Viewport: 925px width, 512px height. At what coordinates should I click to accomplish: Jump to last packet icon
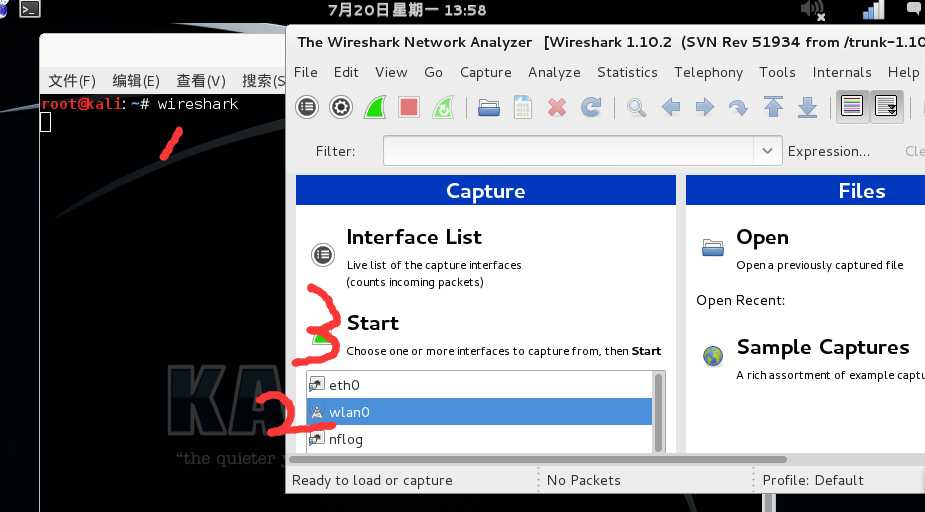tap(807, 107)
